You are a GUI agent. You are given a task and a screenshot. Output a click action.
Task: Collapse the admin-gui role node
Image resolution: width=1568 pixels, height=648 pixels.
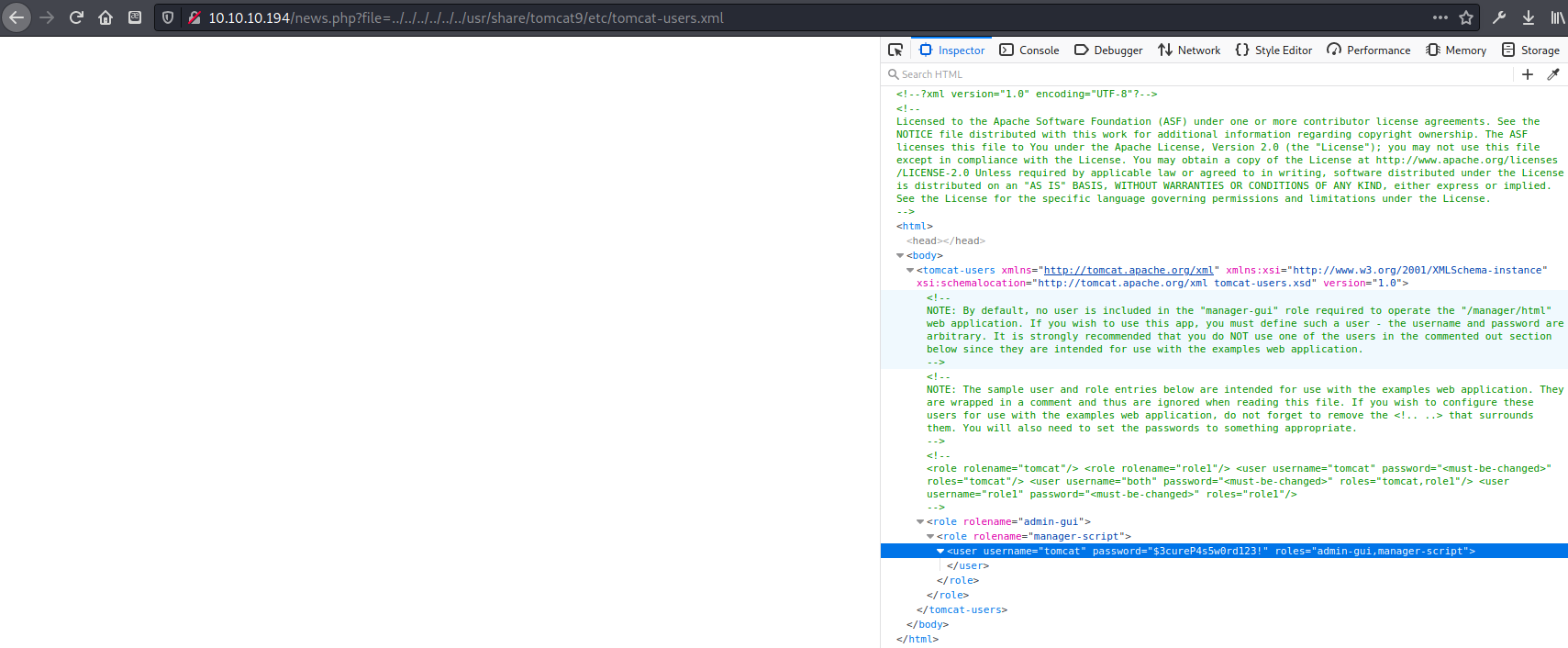pyautogui.click(x=920, y=522)
